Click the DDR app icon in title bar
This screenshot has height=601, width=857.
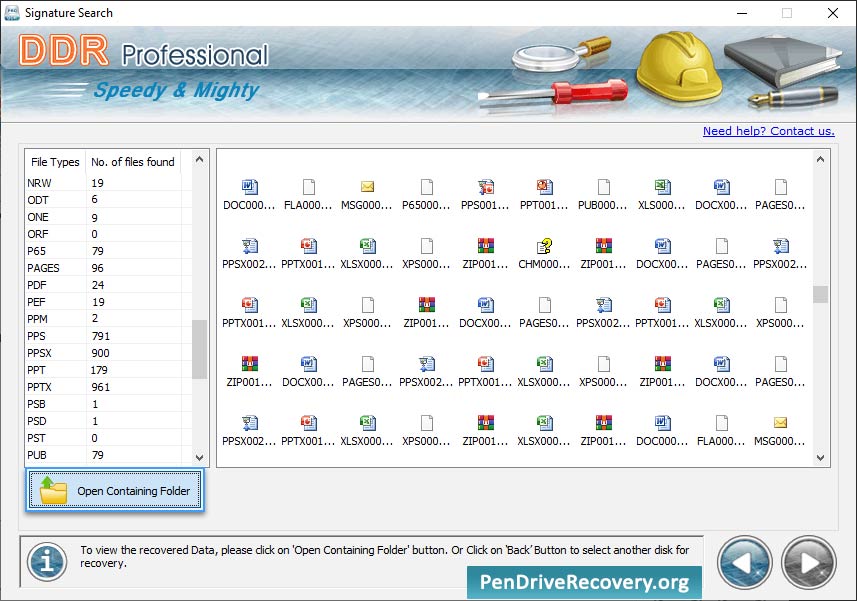tap(11, 13)
